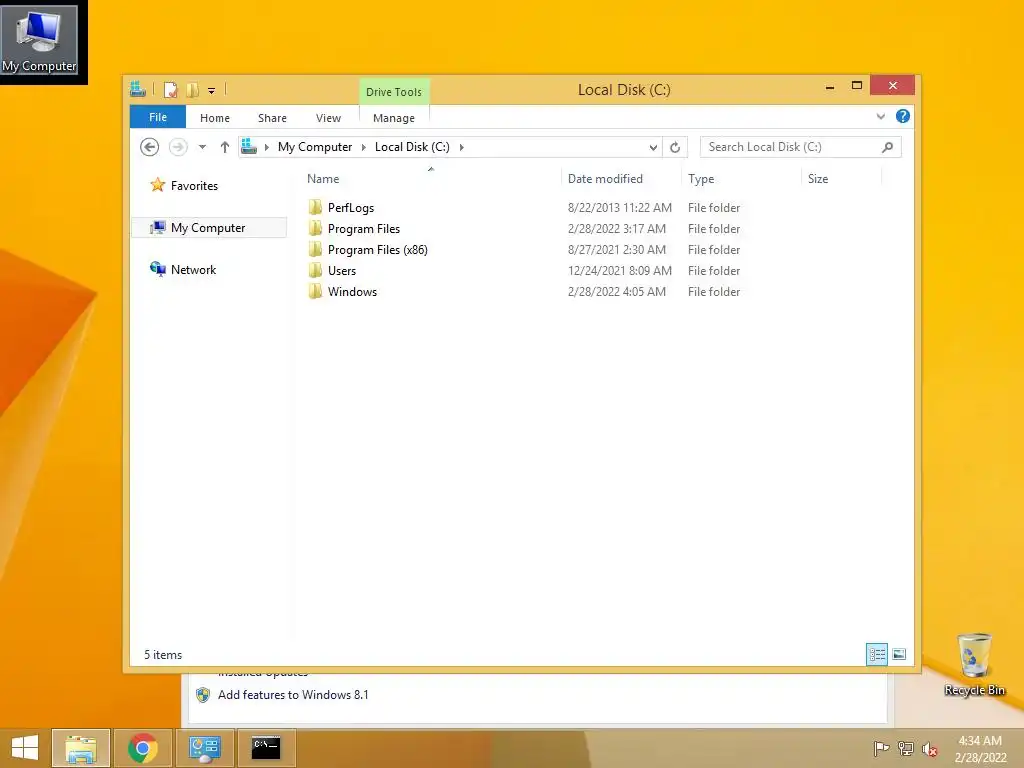Image resolution: width=1024 pixels, height=768 pixels.
Task: Click the Action Center flag tray icon
Action: click(881, 748)
